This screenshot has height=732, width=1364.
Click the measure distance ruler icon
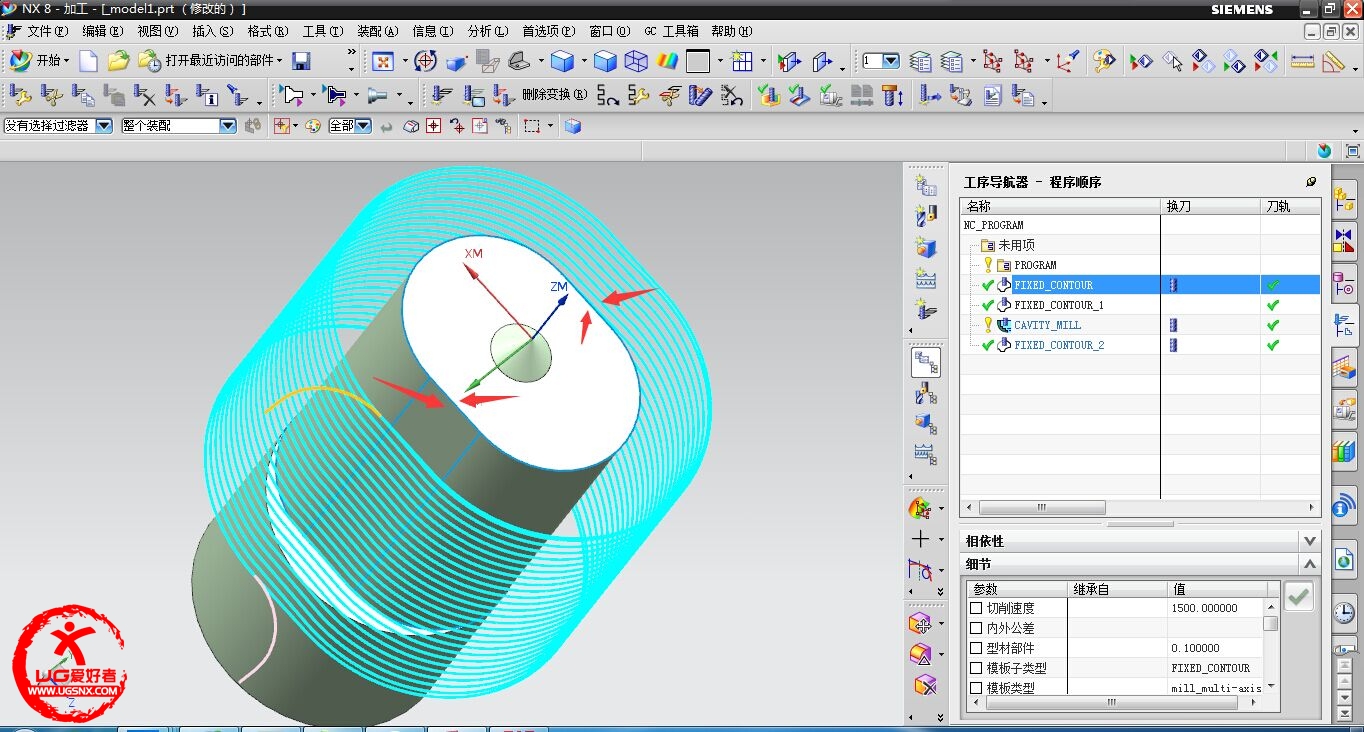1302,62
